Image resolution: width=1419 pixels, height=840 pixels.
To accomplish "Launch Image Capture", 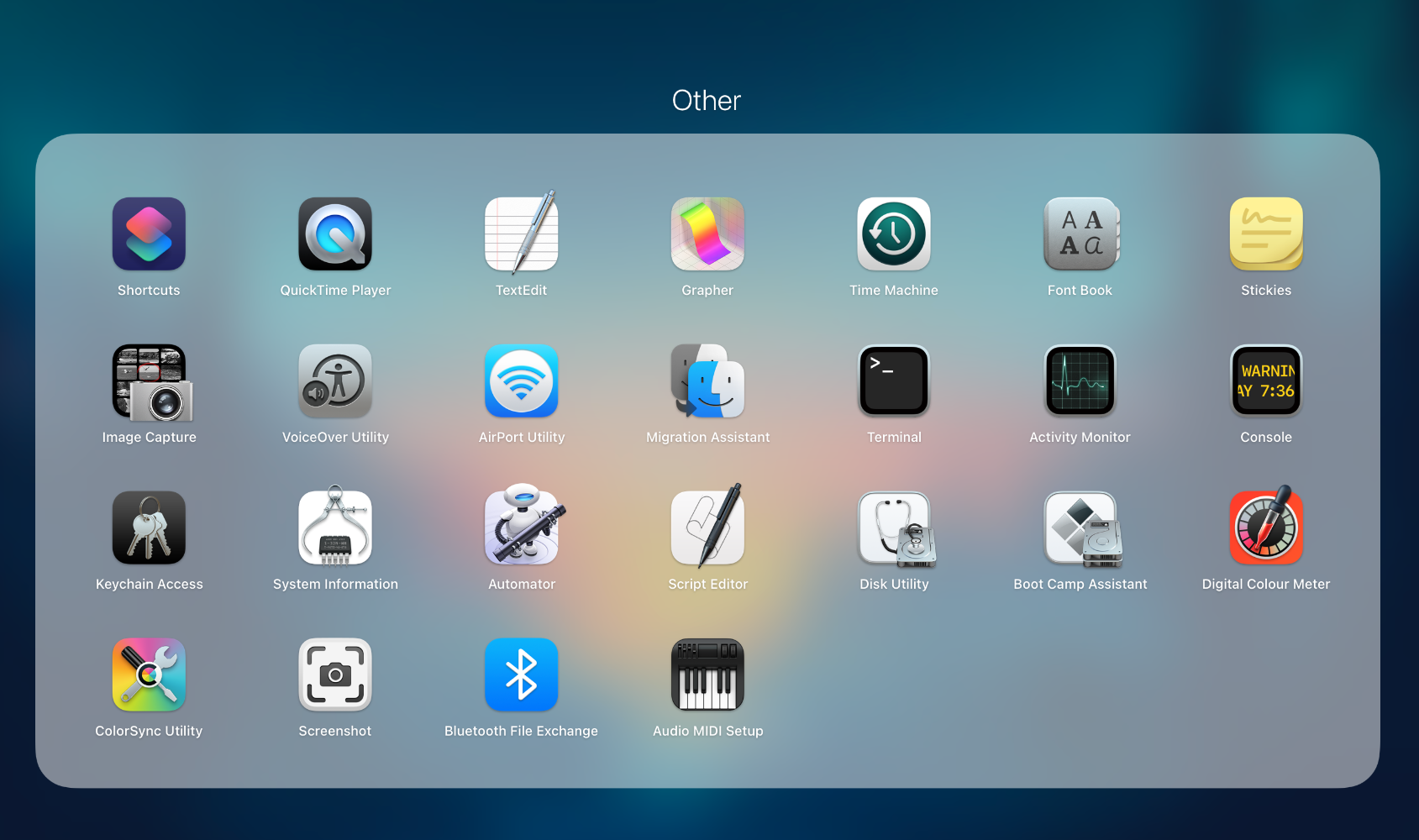I will (x=149, y=381).
